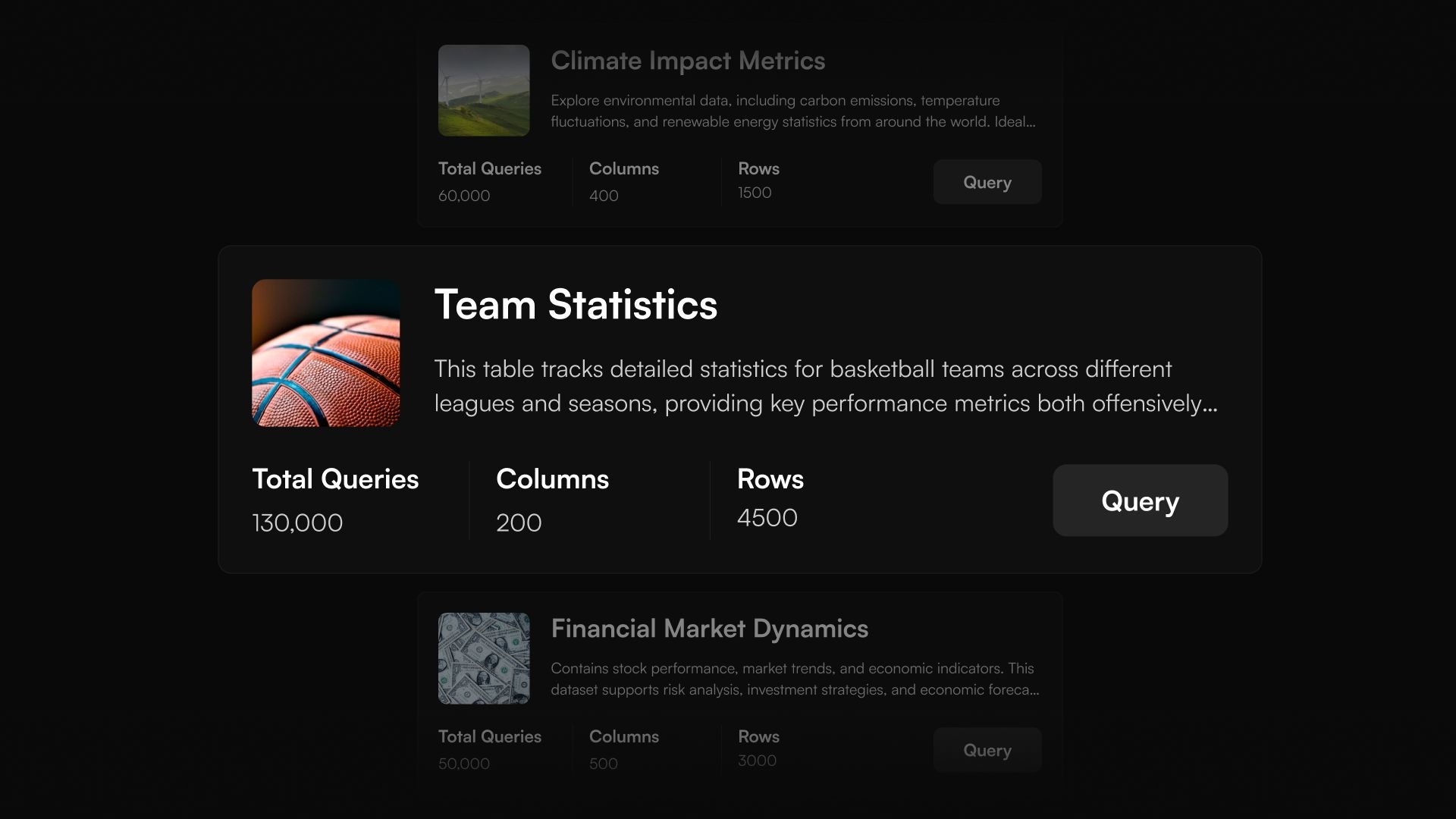Expand the truncated Financial Market Dynamics description
The height and width of the screenshot is (819, 1456).
click(794, 679)
